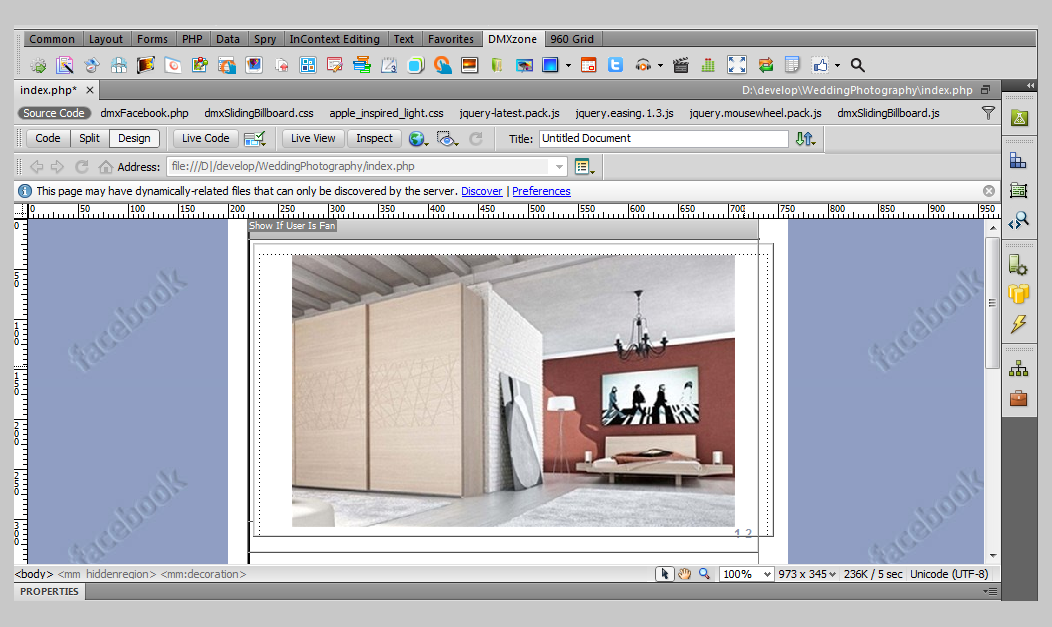Viewport: 1052px width, 627px height.
Task: Click the Twitter bird icon
Action: click(x=615, y=65)
